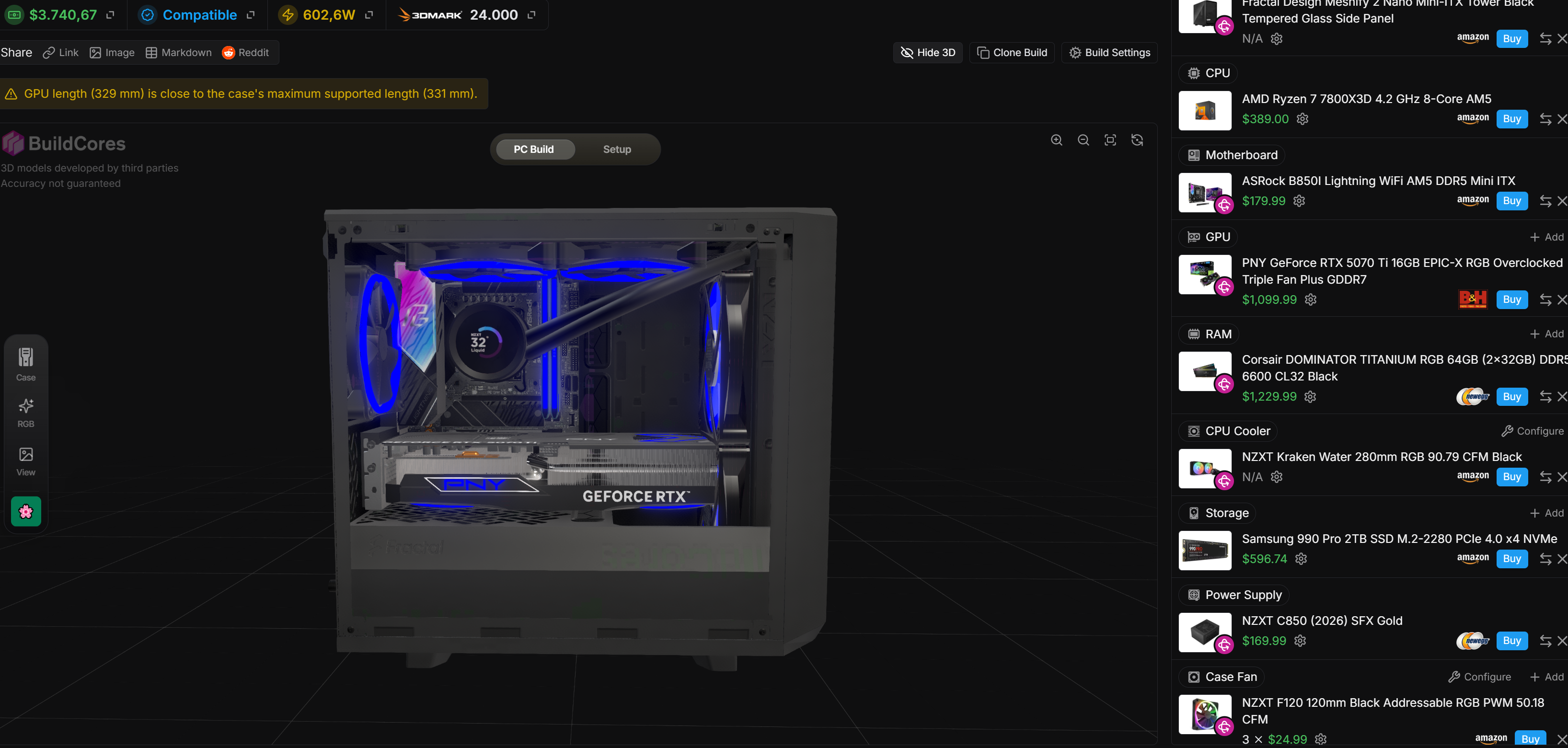
Task: Expand the 602,6W power details
Action: point(369,14)
